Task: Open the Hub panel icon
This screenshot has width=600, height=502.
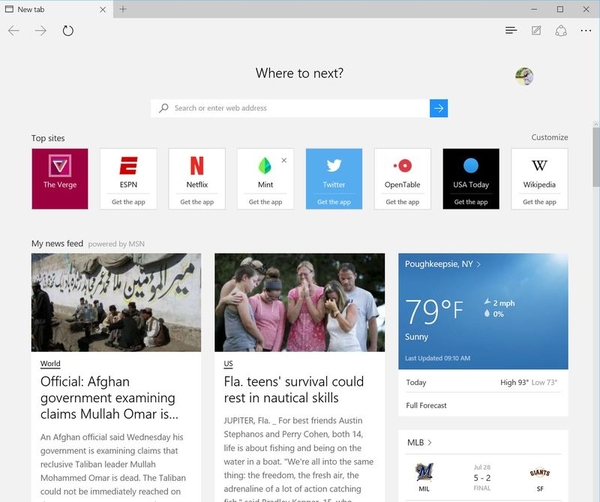Action: point(511,31)
